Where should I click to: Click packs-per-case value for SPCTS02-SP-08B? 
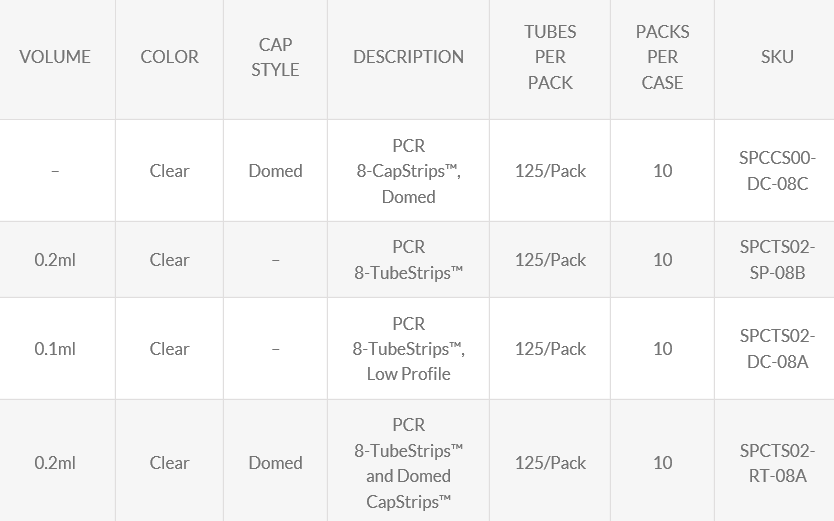(662, 260)
